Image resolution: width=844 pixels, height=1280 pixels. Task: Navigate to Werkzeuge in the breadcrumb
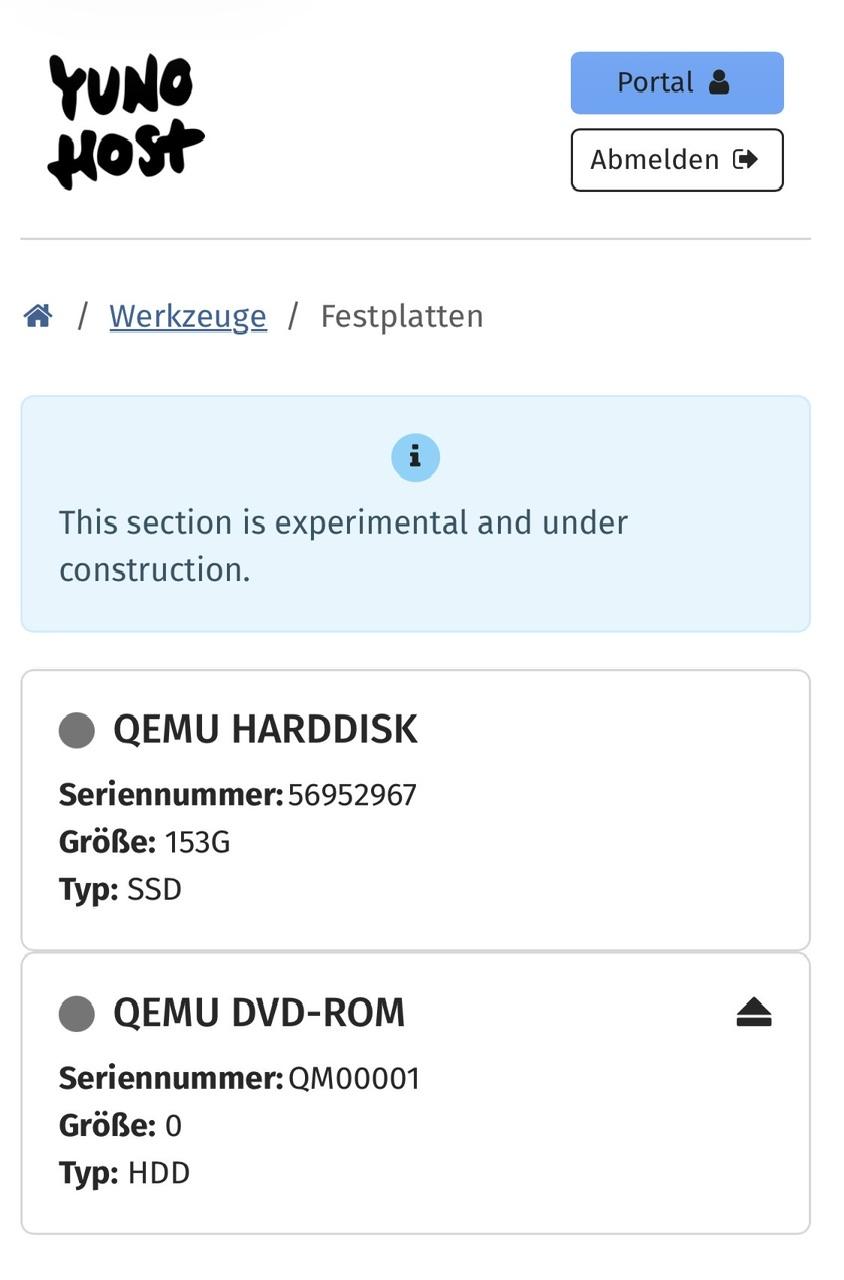pos(188,316)
